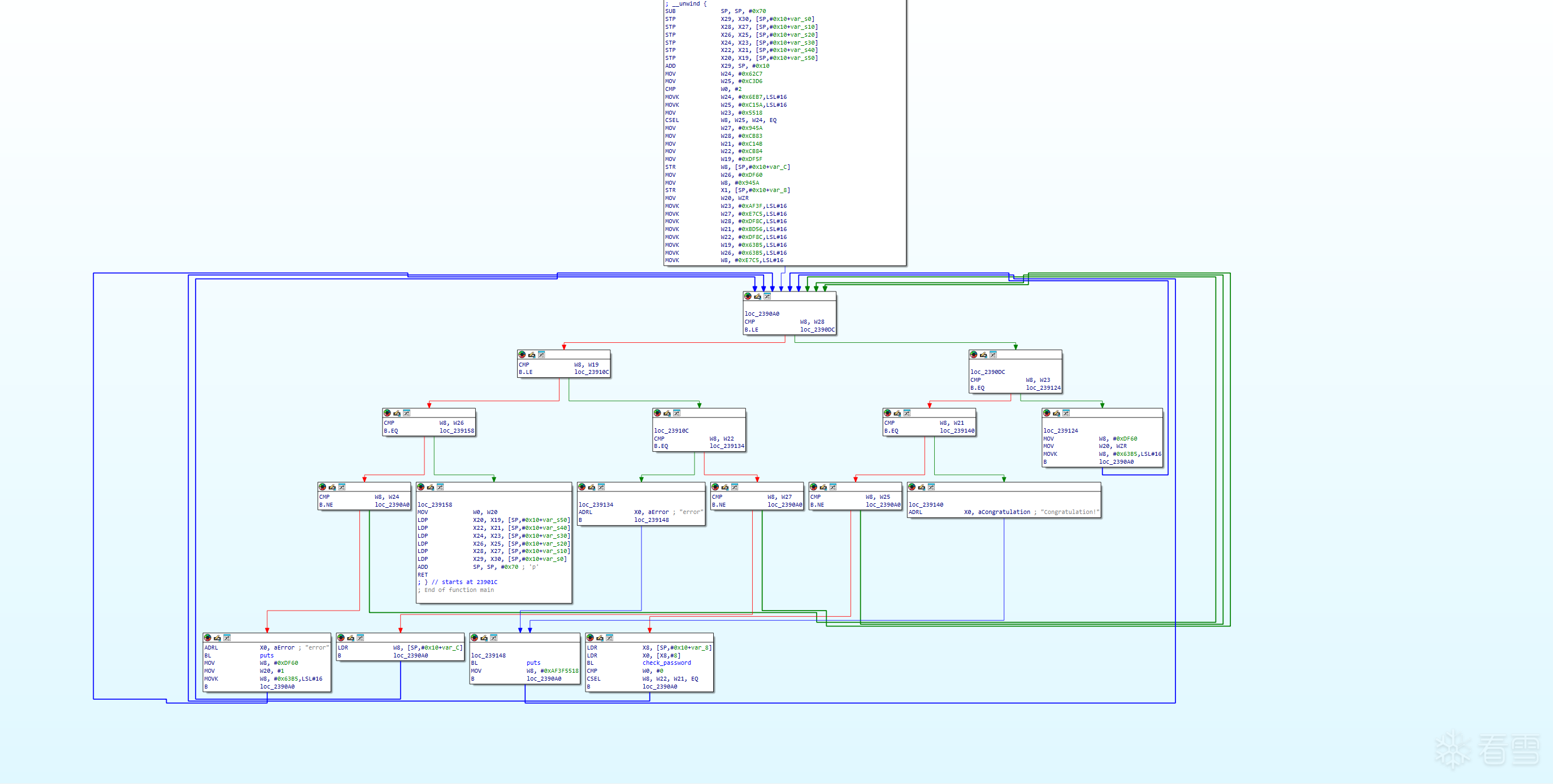Viewport: 1553px width, 784px height.
Task: Click pencil icon on CMP W8, W24 node
Action: pyautogui.click(x=332, y=487)
